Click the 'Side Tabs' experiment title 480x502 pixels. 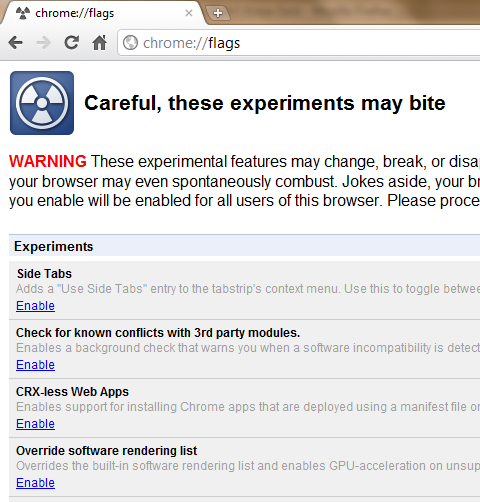tap(44, 274)
